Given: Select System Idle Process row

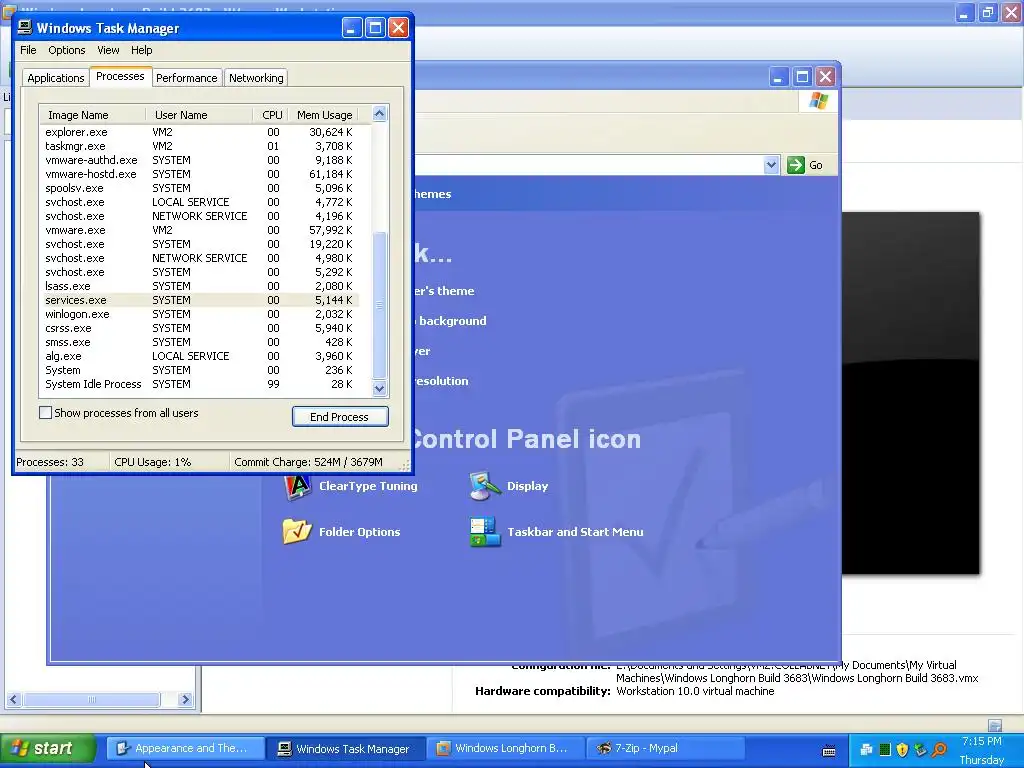Looking at the screenshot, I should [199, 384].
